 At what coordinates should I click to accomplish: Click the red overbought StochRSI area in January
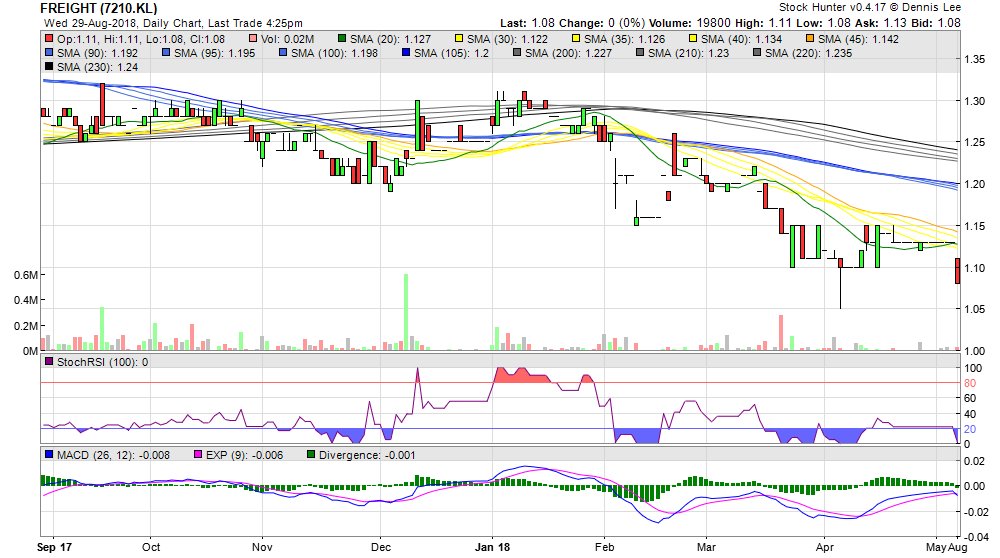520,376
